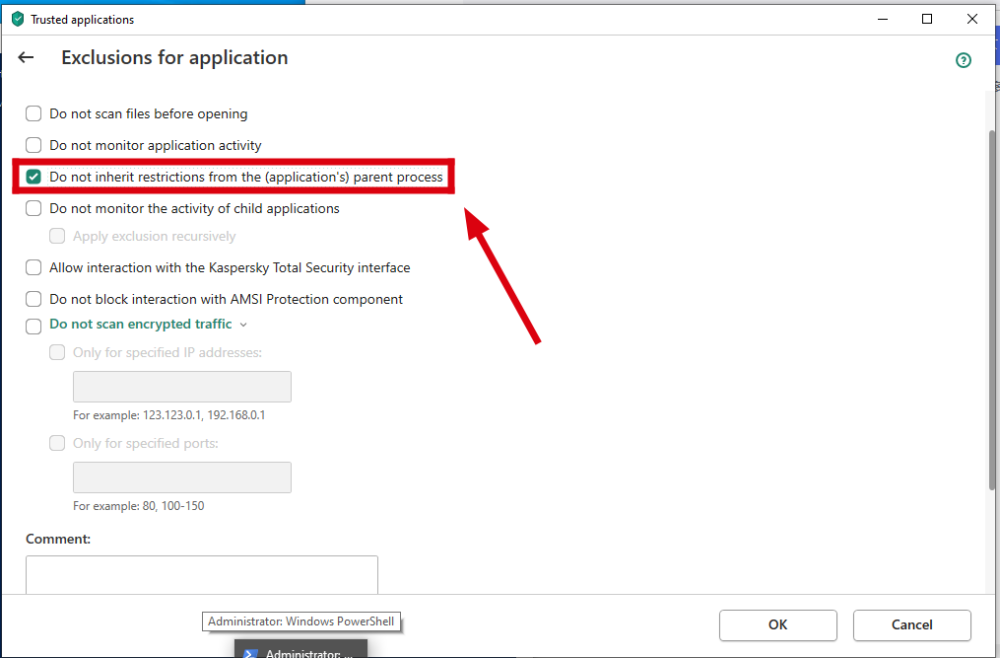This screenshot has height=658, width=1000.
Task: Toggle Apply exclusion recursively checkbox
Action: point(57,236)
